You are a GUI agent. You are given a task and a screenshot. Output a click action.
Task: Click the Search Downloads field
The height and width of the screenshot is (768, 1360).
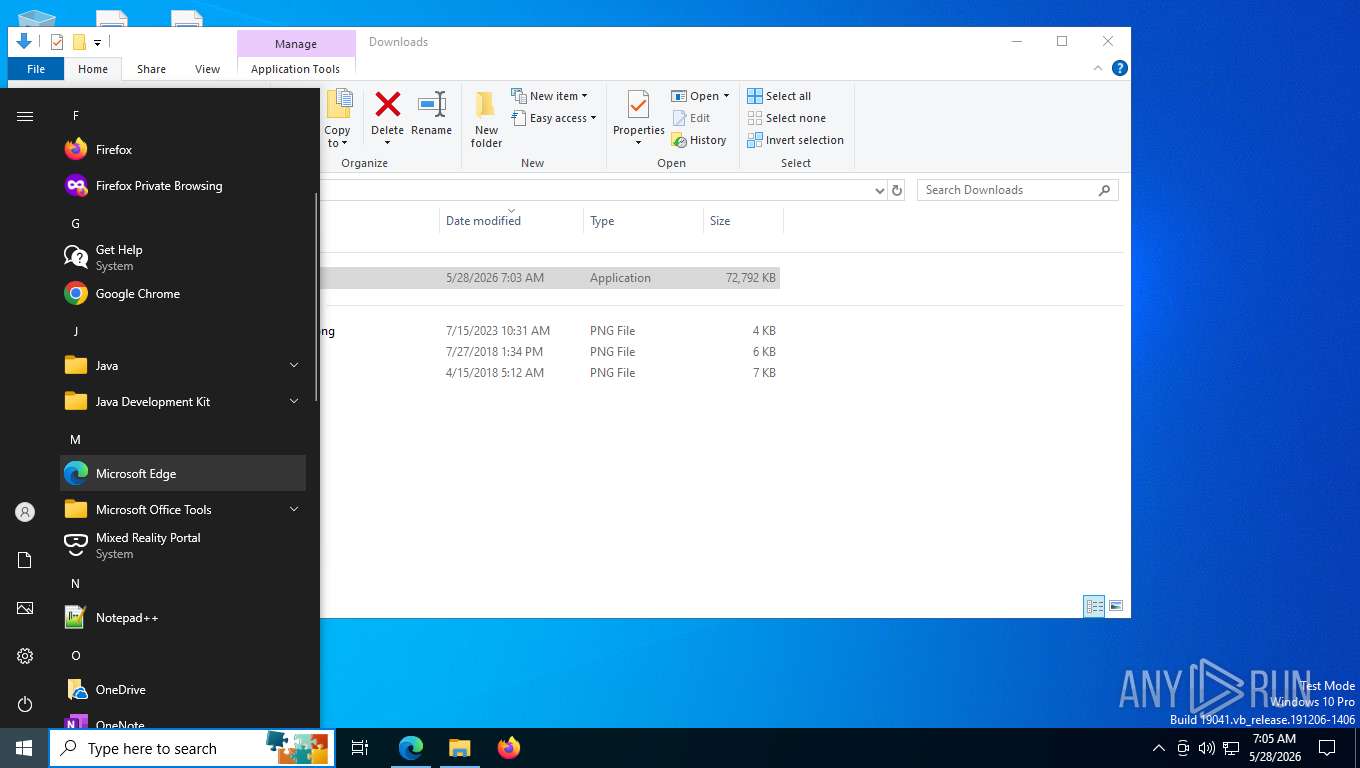click(1017, 190)
